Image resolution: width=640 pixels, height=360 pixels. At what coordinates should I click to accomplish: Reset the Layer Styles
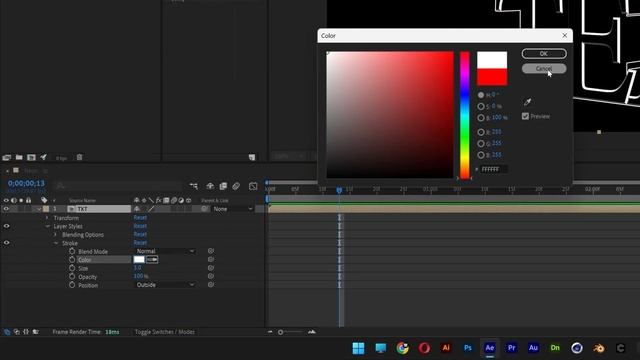pos(140,226)
